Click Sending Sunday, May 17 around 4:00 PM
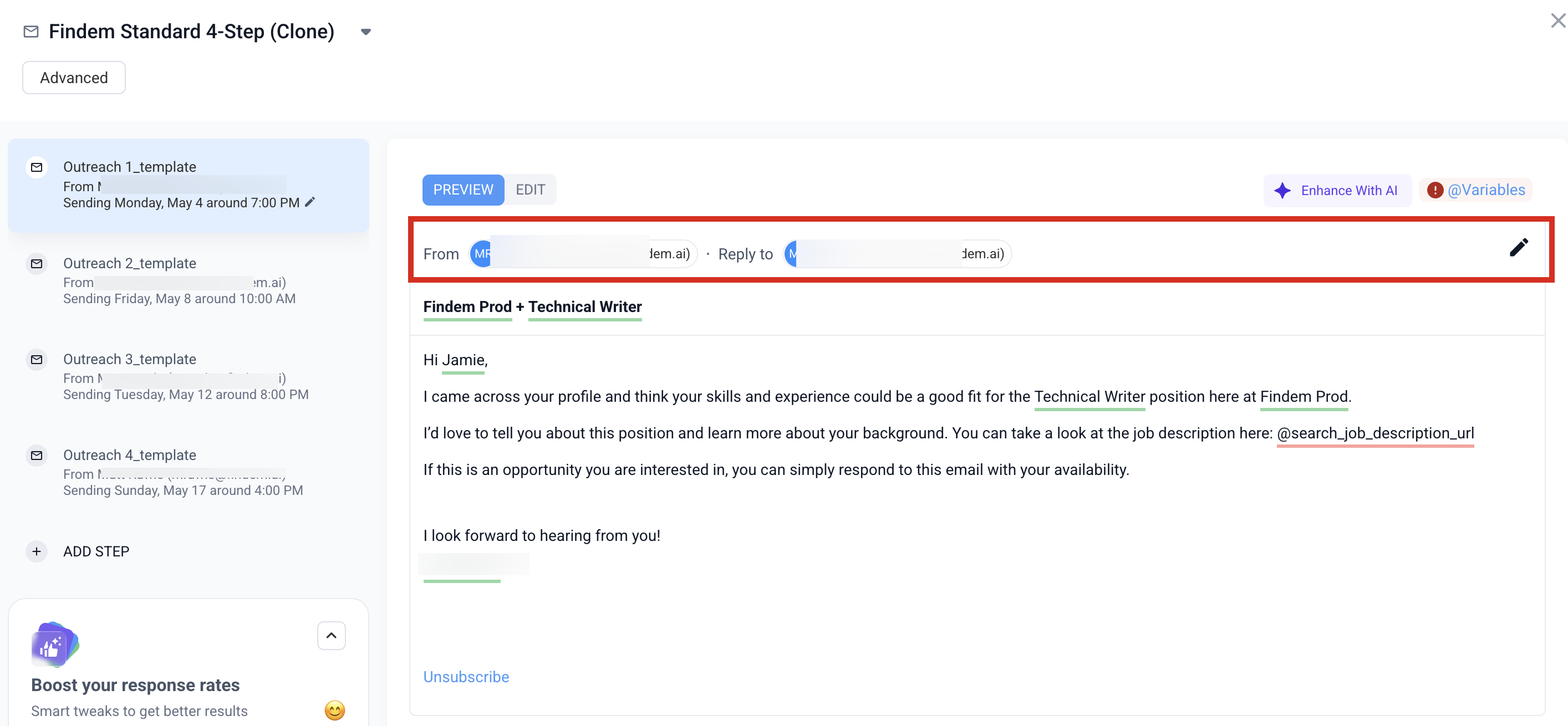The width and height of the screenshot is (1568, 726). coord(183,490)
